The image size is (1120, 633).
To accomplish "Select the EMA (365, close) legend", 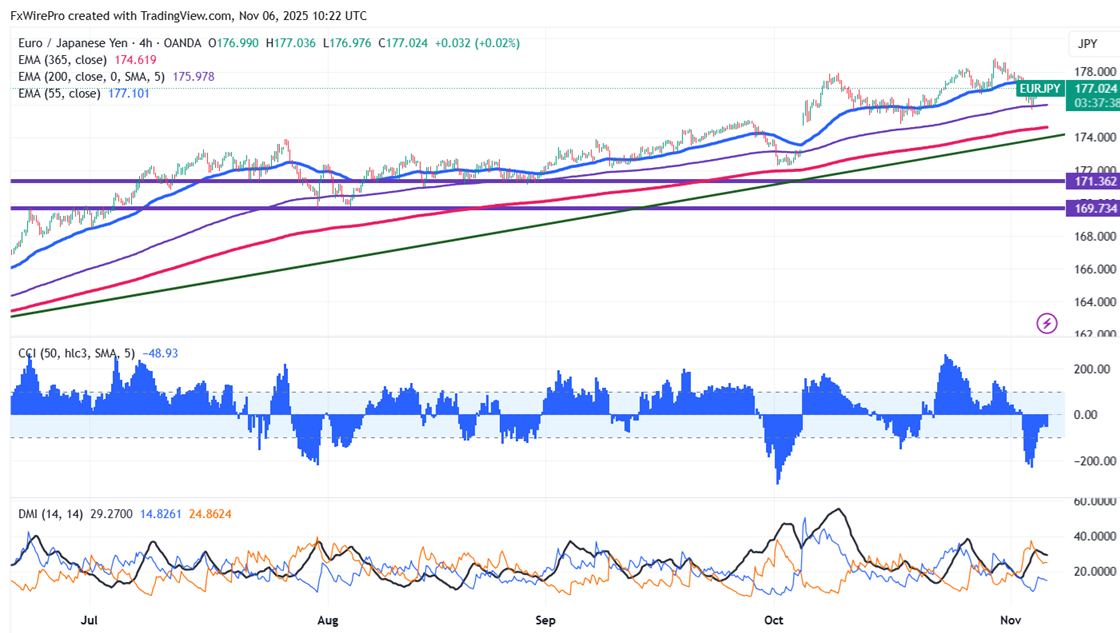I will click(x=63, y=60).
